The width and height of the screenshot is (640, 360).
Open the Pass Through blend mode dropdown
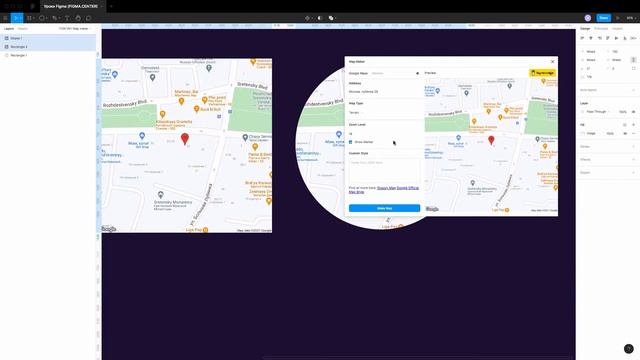pos(598,111)
